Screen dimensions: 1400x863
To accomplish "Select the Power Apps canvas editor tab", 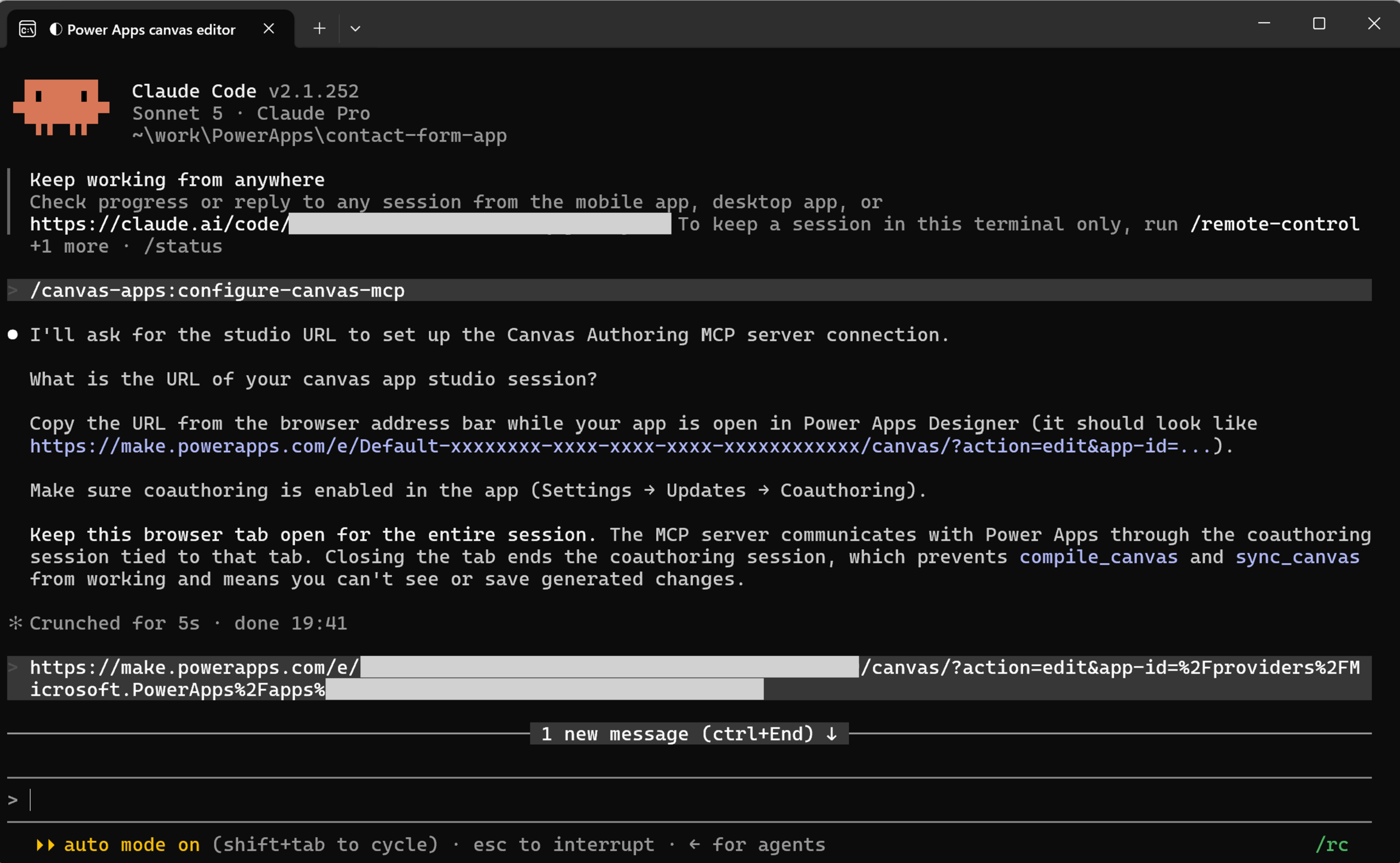I will (x=151, y=29).
